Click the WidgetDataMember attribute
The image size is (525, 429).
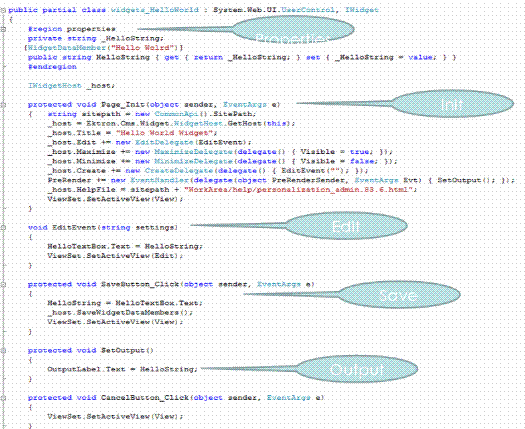pos(67,48)
